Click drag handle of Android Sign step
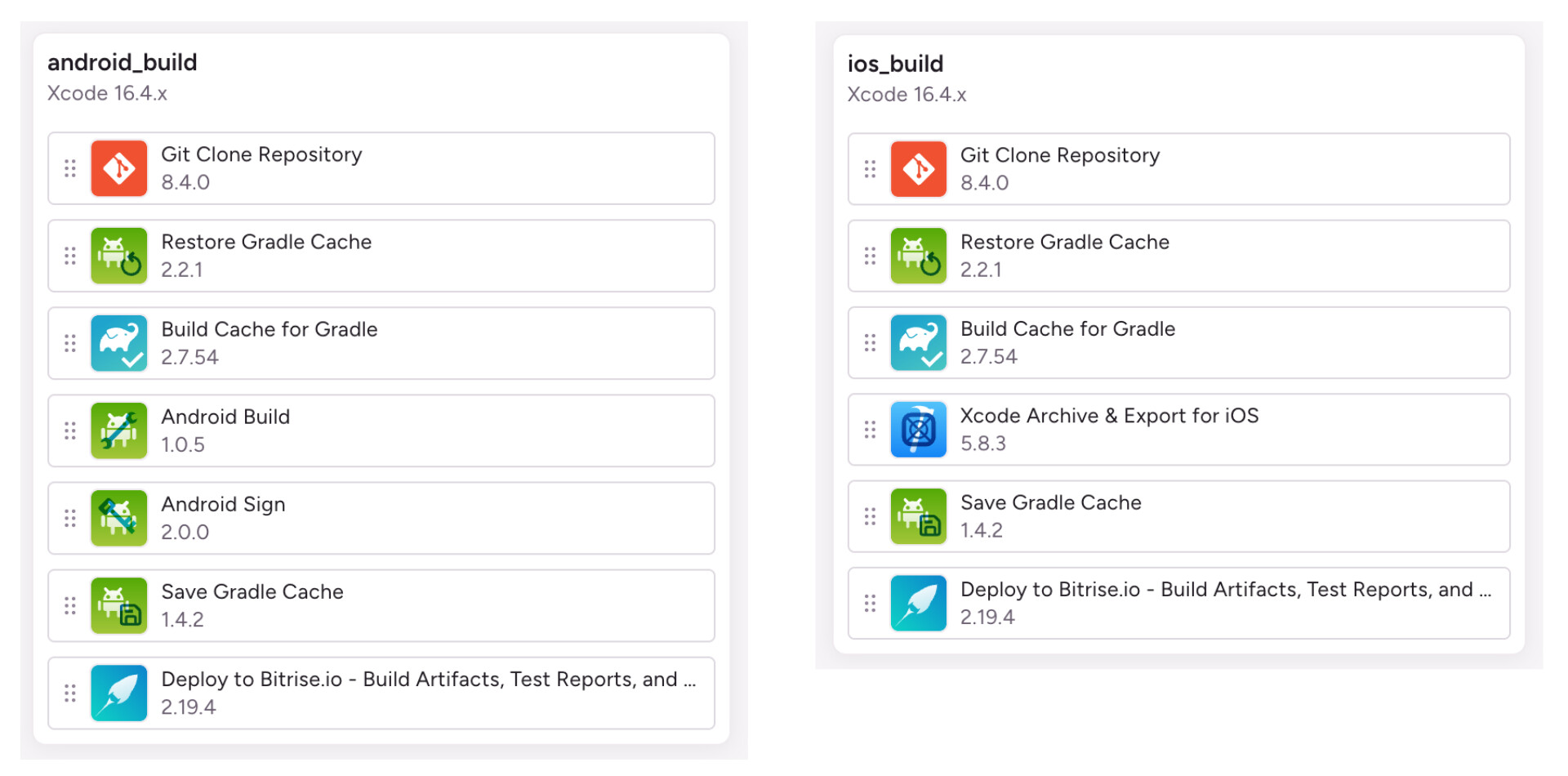 (70, 518)
